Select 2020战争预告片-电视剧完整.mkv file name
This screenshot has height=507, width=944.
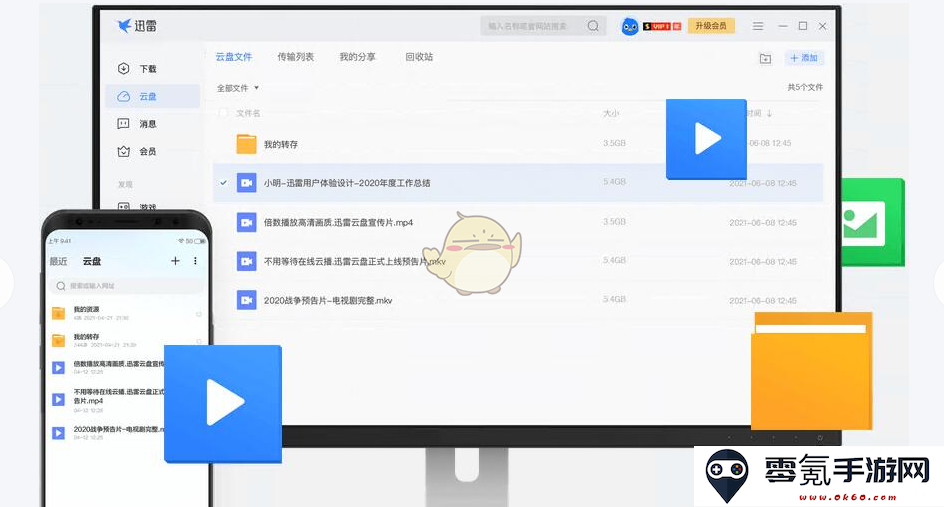coord(328,300)
